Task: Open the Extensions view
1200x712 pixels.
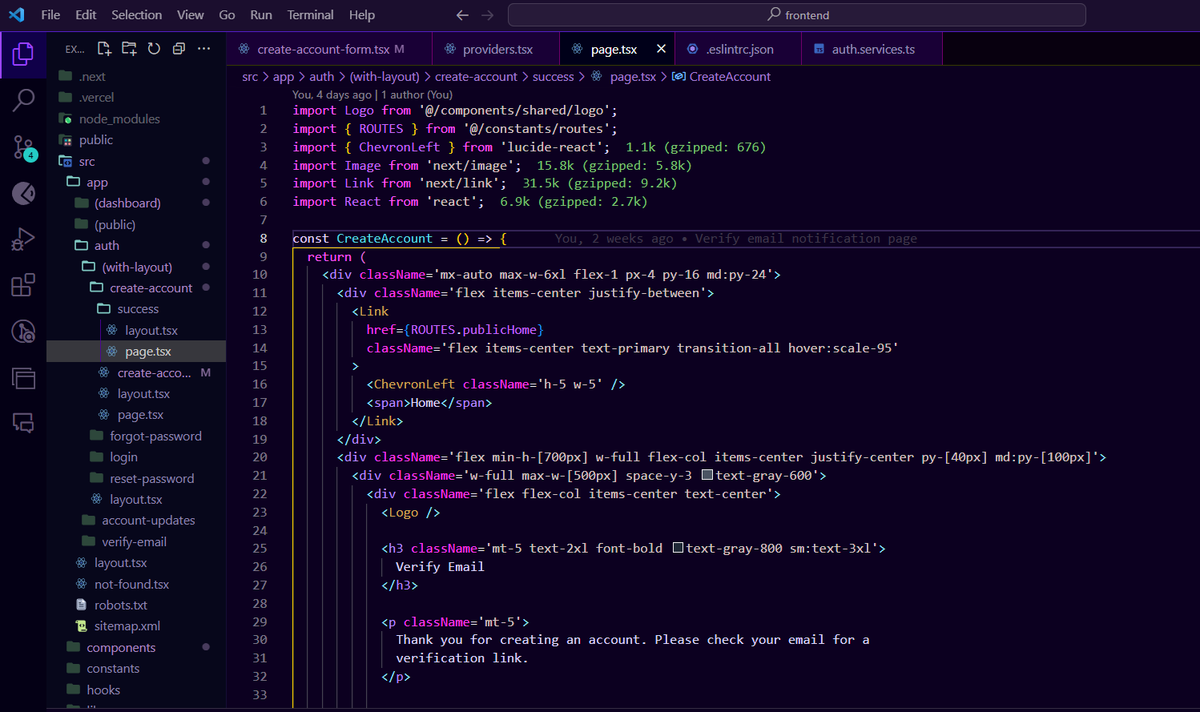Action: (23, 285)
